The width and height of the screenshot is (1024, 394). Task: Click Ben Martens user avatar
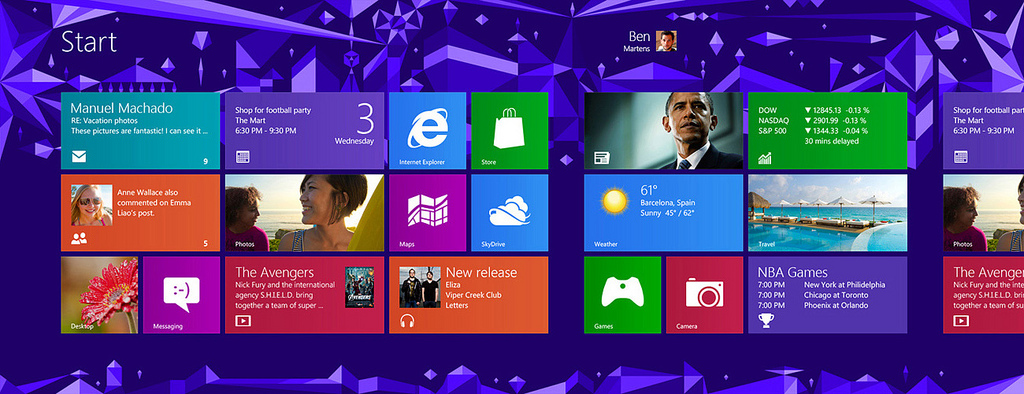[x=666, y=41]
